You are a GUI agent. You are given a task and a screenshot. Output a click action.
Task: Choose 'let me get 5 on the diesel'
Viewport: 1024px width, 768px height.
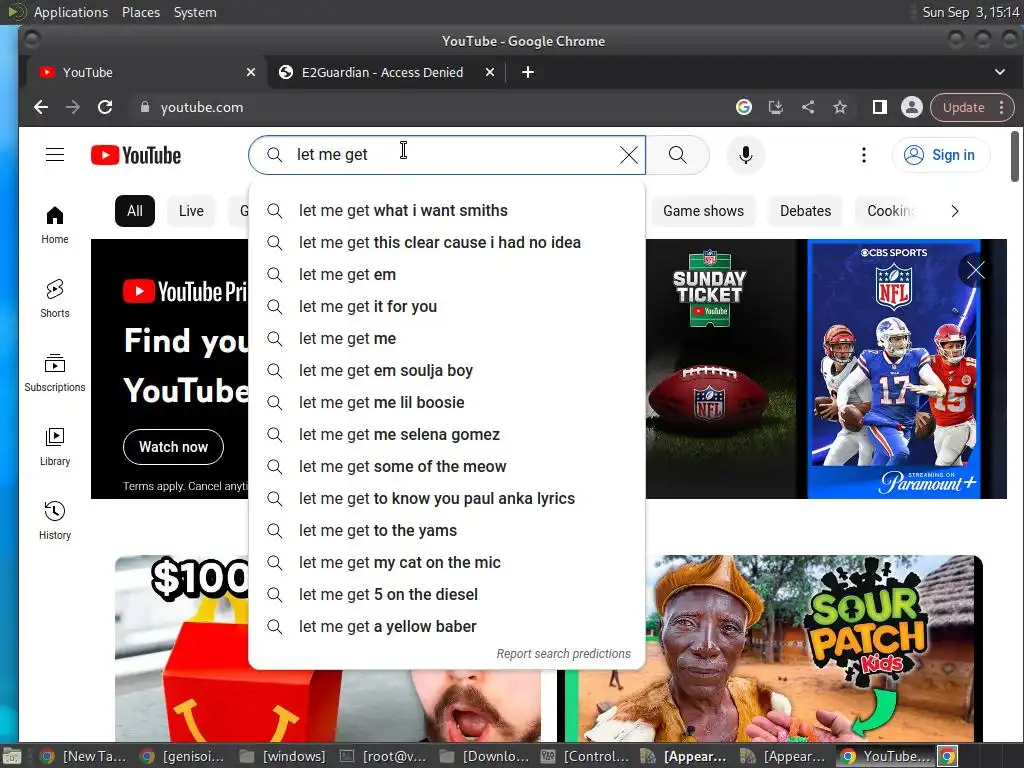point(447,594)
